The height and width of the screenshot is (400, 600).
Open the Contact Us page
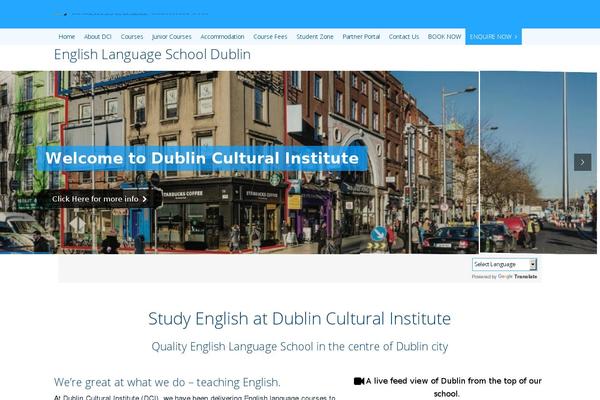pos(404,37)
